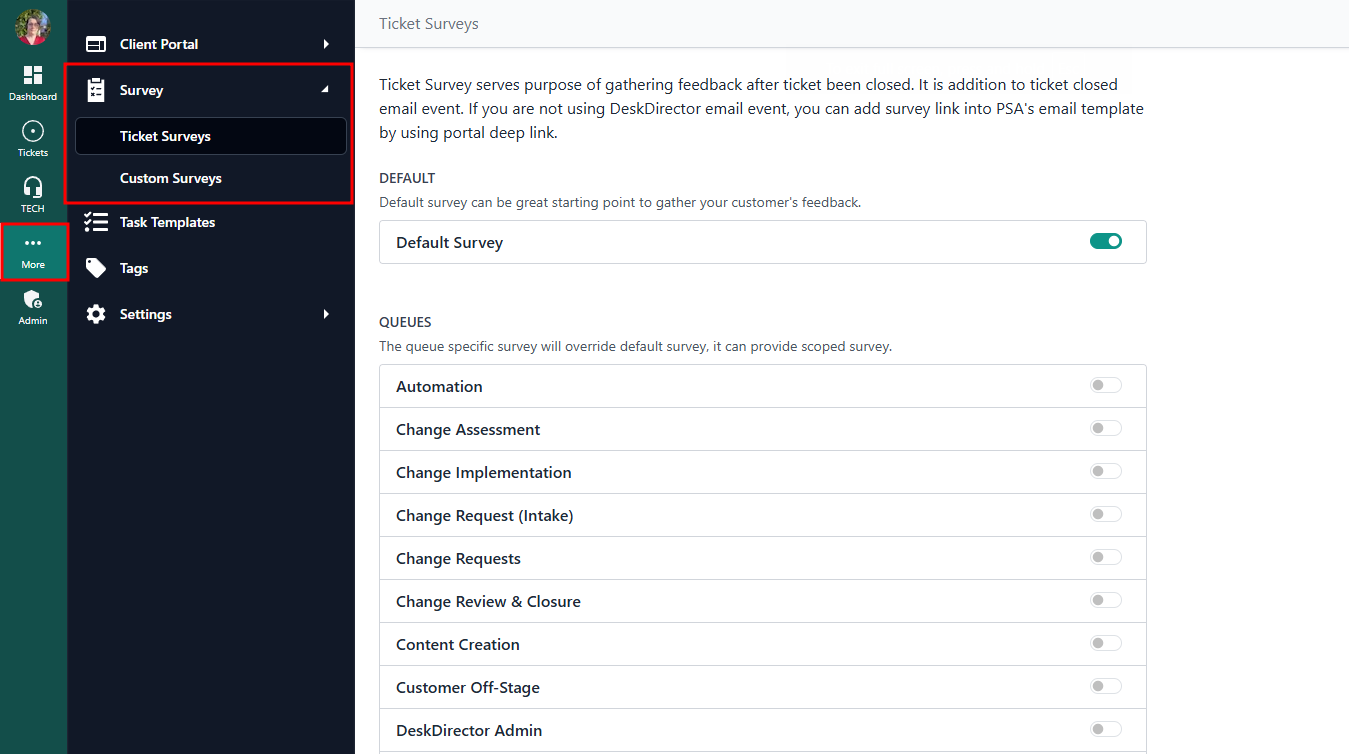Enable the Automation queue survey toggle
This screenshot has width=1349, height=754.
click(x=1105, y=386)
